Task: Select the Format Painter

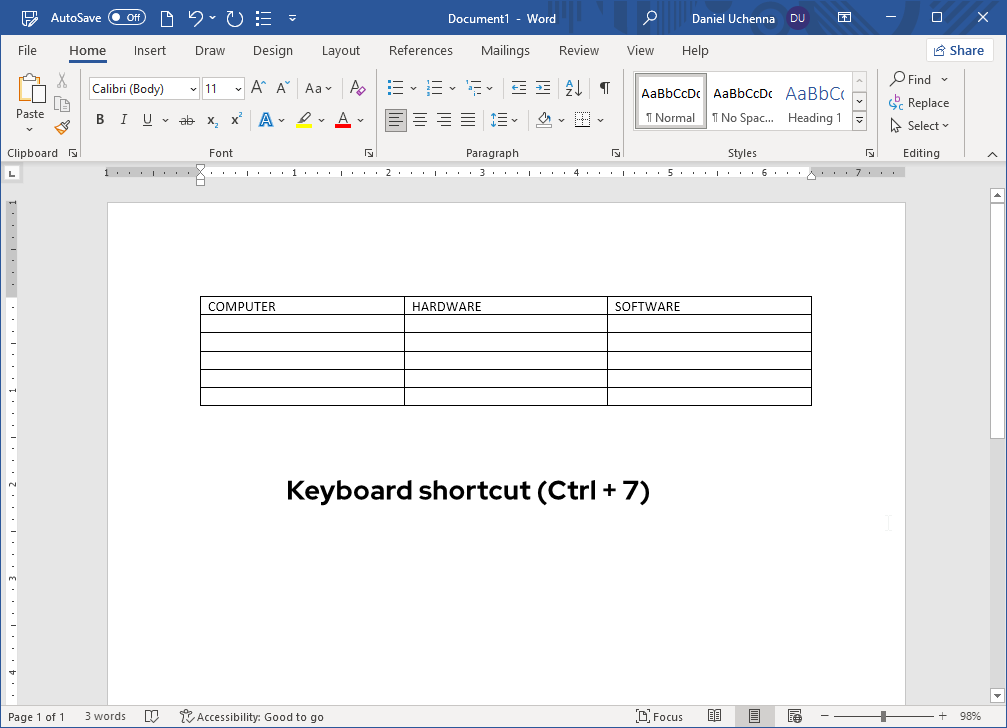Action: tap(61, 127)
